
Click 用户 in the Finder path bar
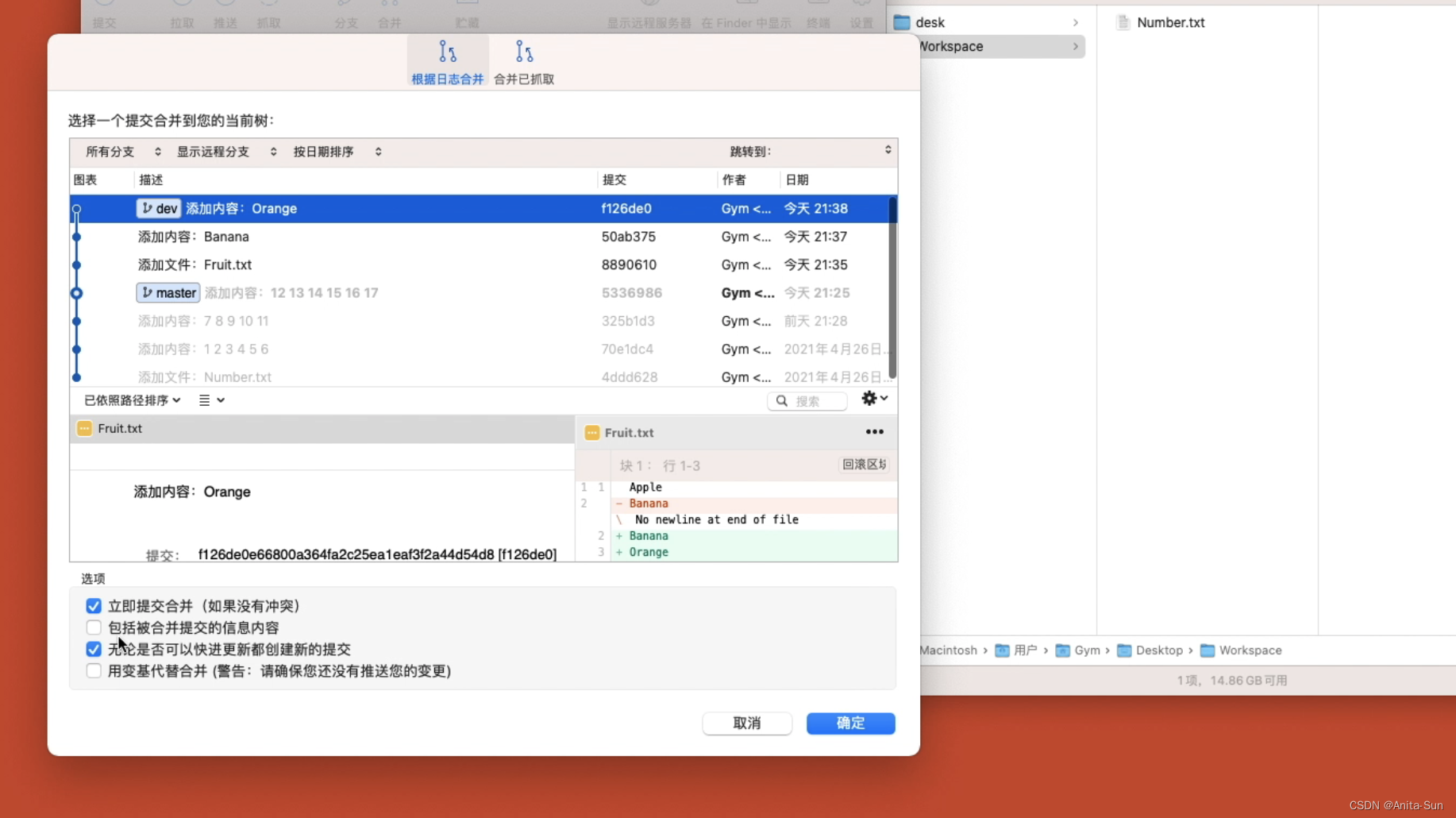pyautogui.click(x=1016, y=650)
